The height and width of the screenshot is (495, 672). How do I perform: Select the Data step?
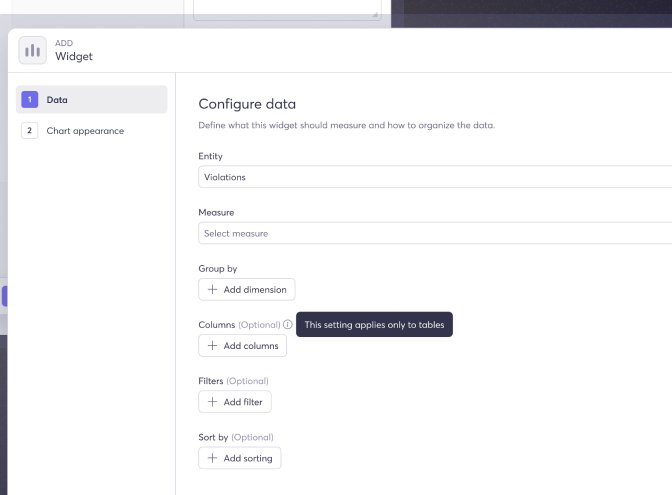click(x=92, y=99)
